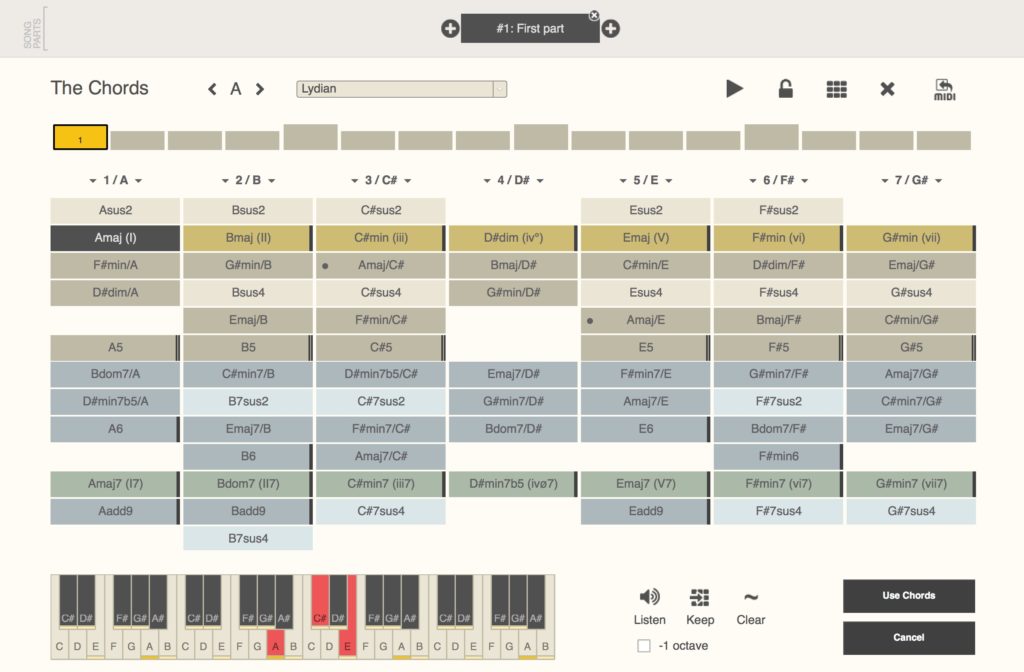Remove the First part tab

[x=594, y=15]
